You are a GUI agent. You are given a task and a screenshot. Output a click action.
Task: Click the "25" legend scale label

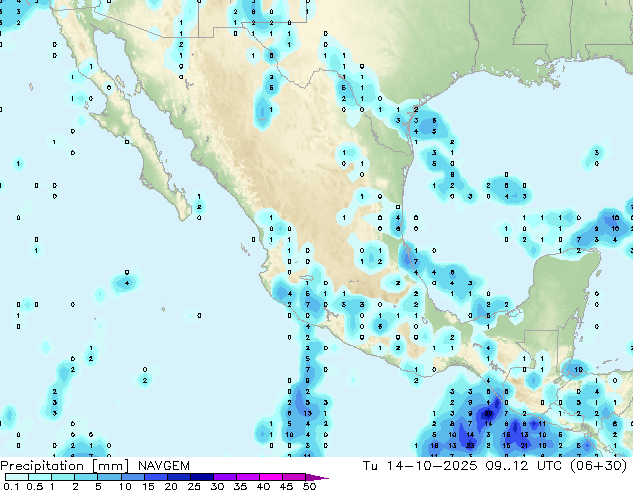coord(194,486)
